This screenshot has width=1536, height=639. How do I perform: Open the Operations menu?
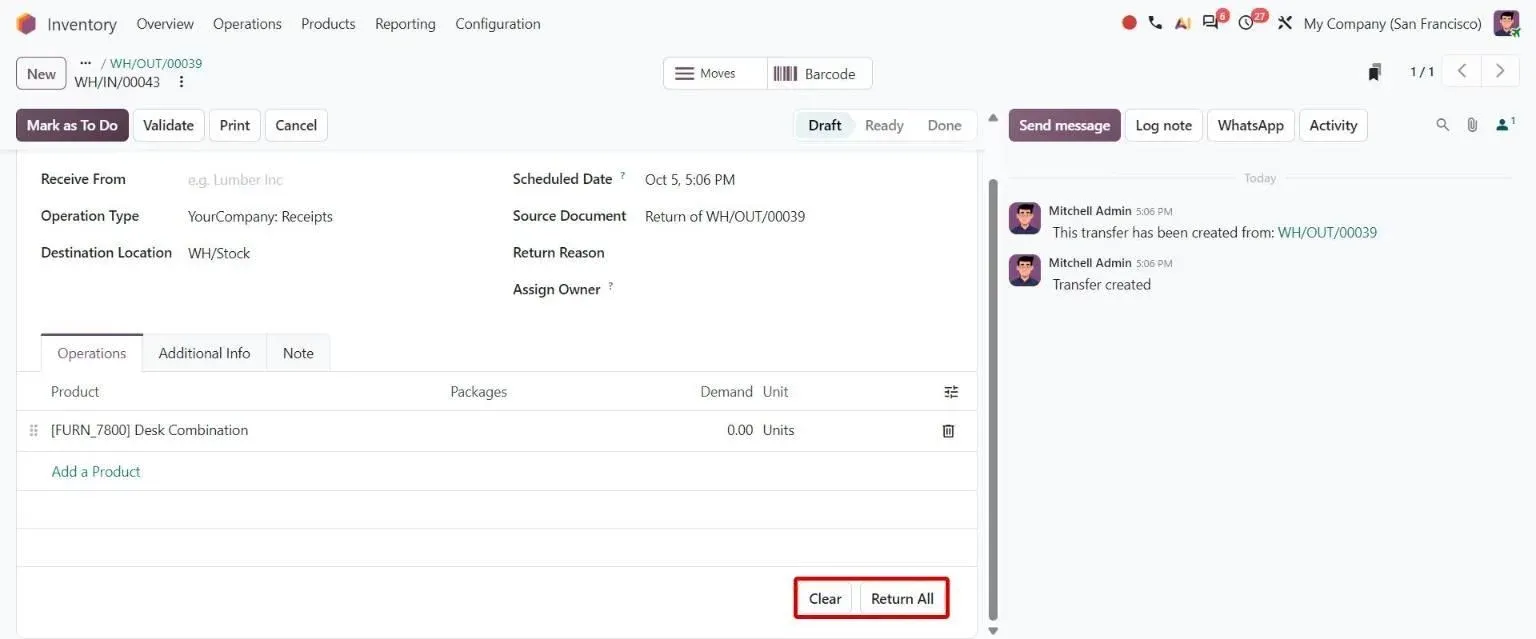tap(247, 23)
